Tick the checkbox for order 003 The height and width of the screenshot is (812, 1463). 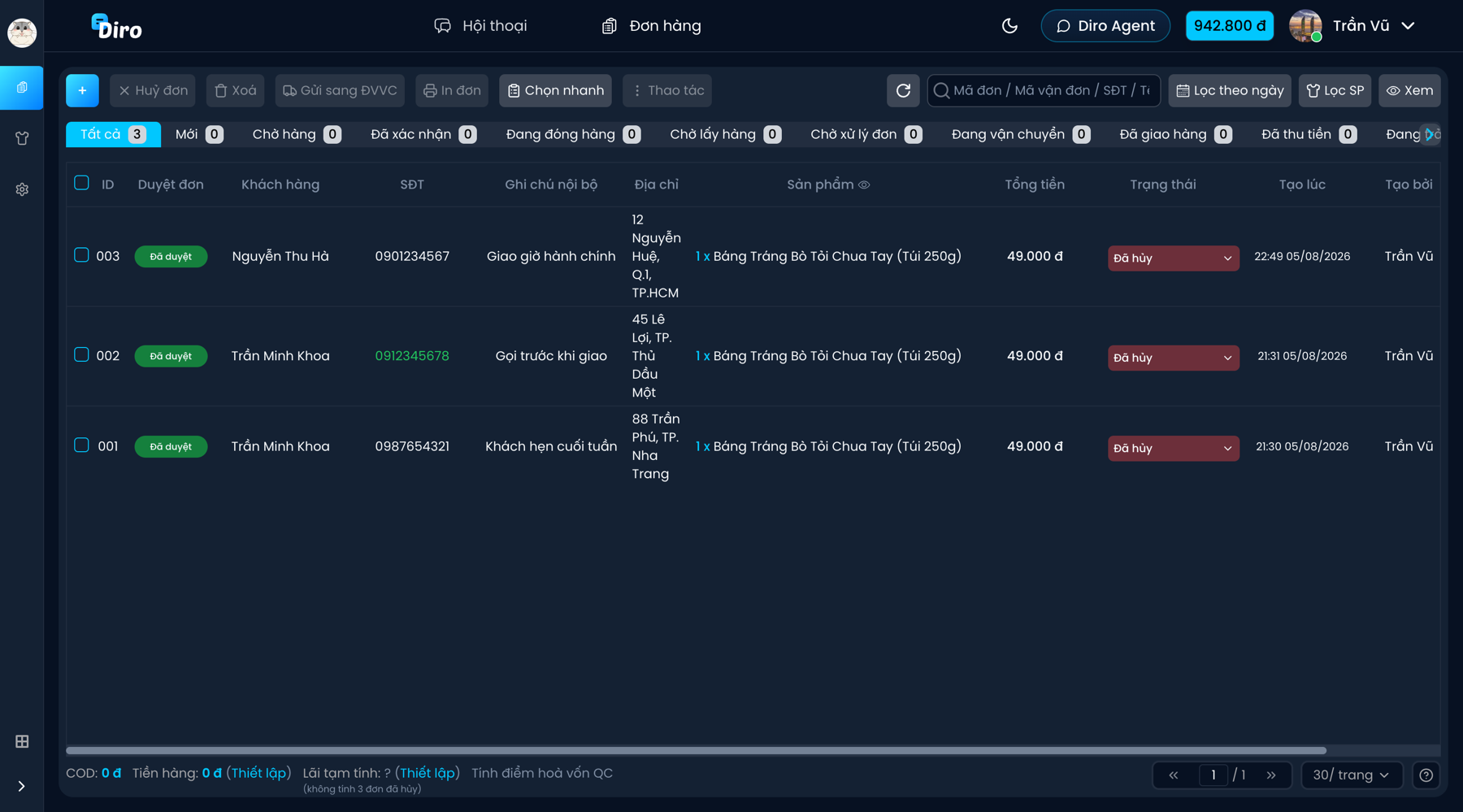pos(81,255)
